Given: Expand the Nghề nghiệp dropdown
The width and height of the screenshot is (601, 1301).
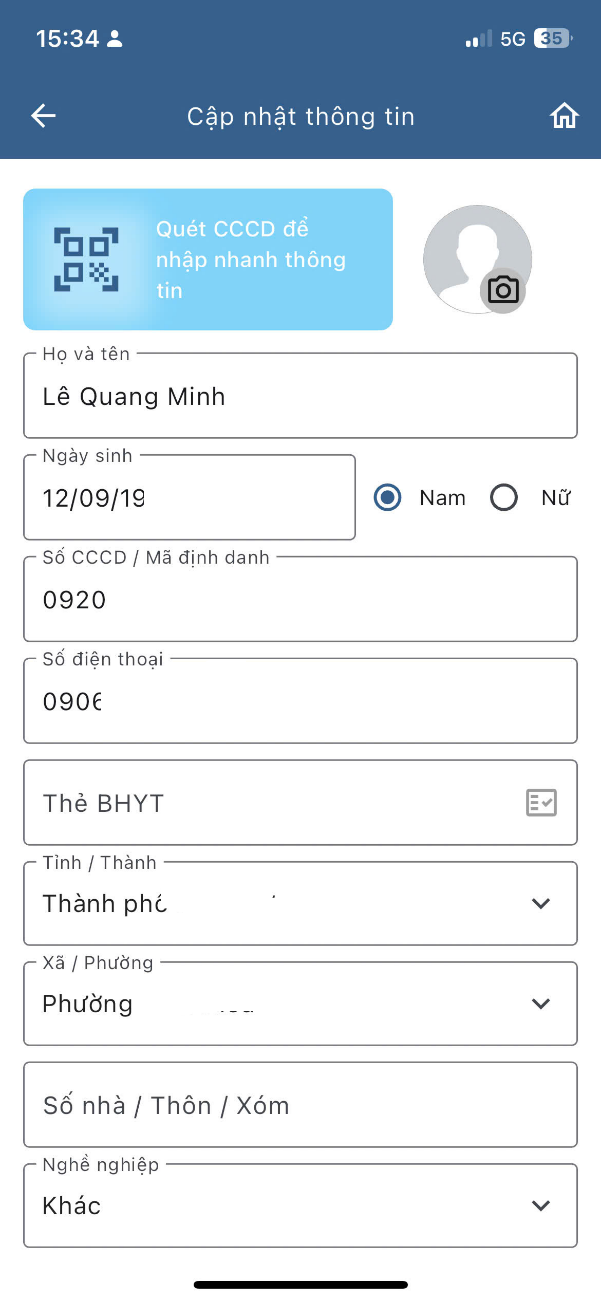Looking at the screenshot, I should tap(541, 1205).
